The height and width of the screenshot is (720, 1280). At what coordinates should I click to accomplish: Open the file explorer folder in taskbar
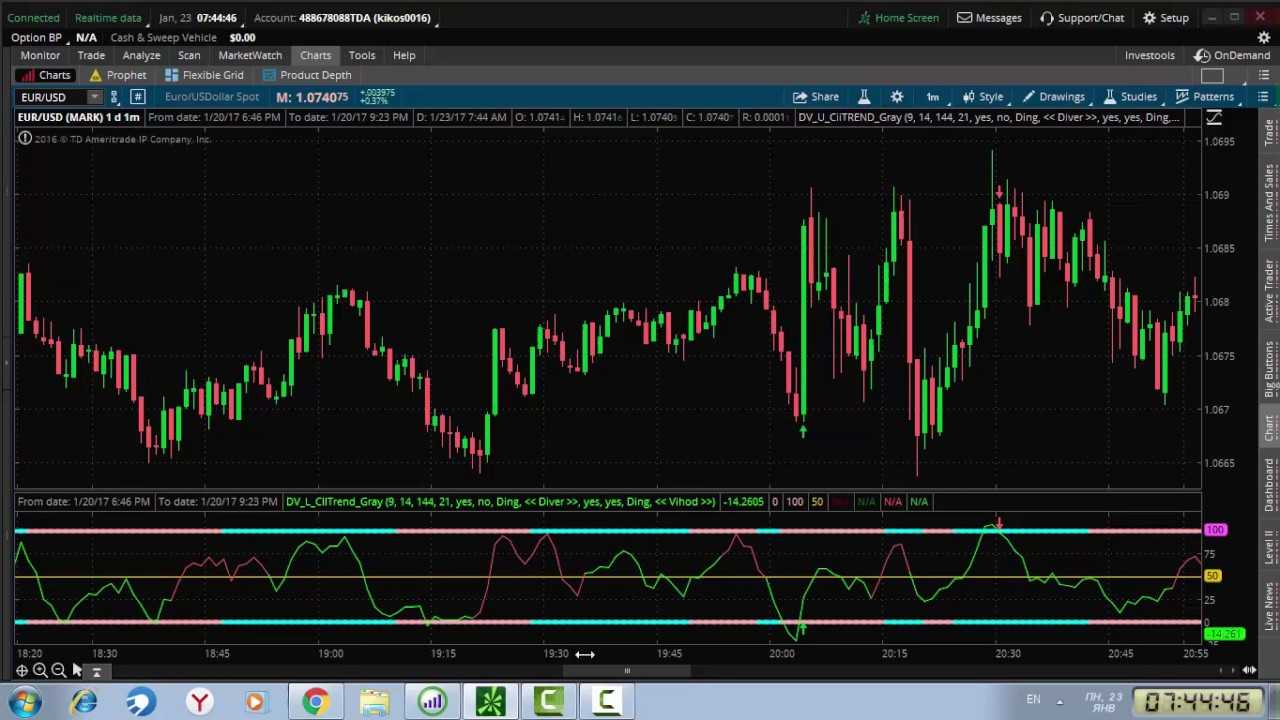click(374, 701)
